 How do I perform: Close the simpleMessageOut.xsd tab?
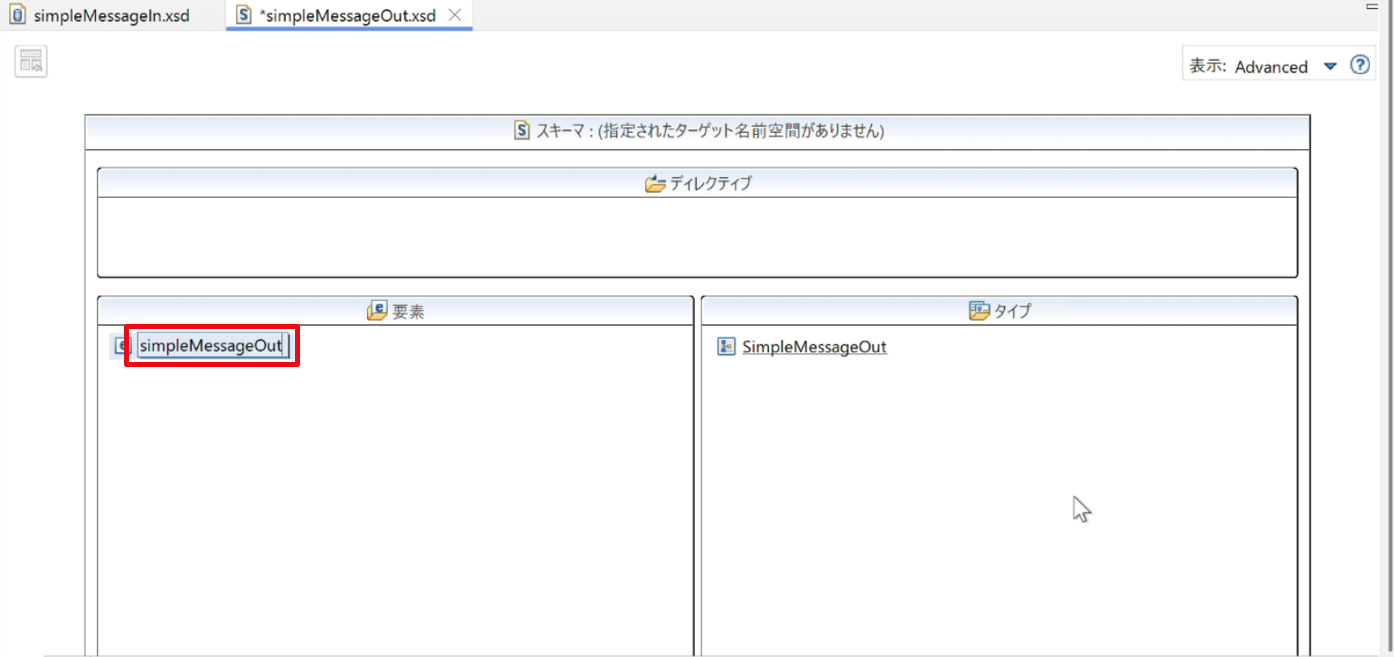(455, 15)
